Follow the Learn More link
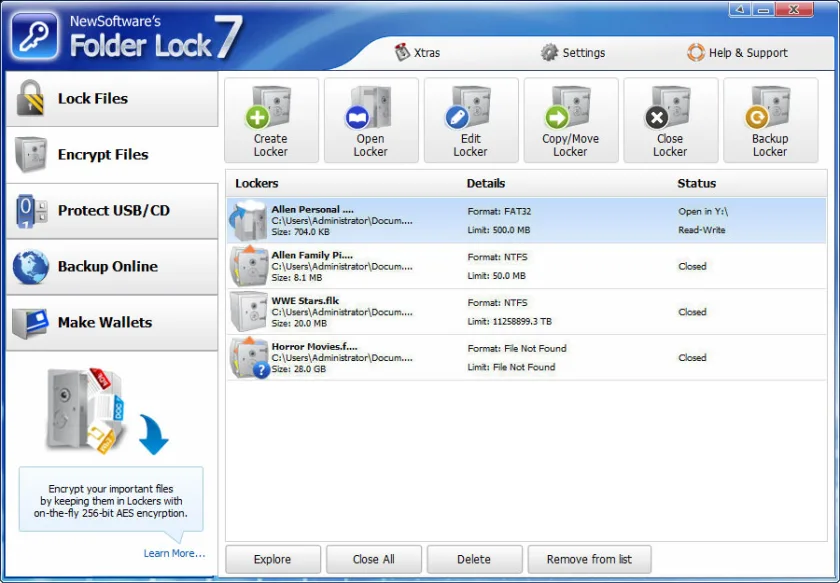Screen dimensions: 840x583 click(174, 553)
